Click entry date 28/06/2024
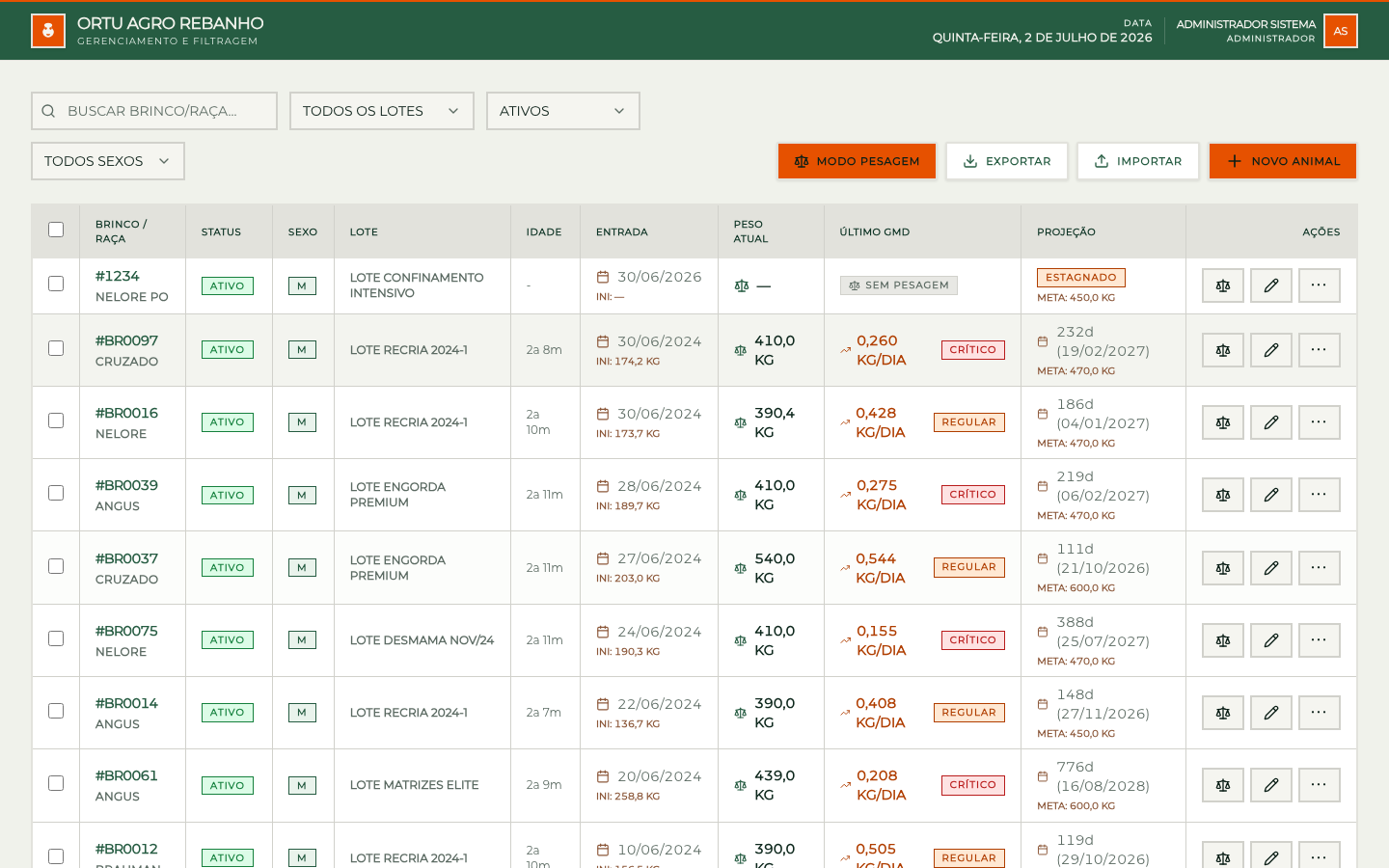1389x868 pixels. click(x=660, y=486)
